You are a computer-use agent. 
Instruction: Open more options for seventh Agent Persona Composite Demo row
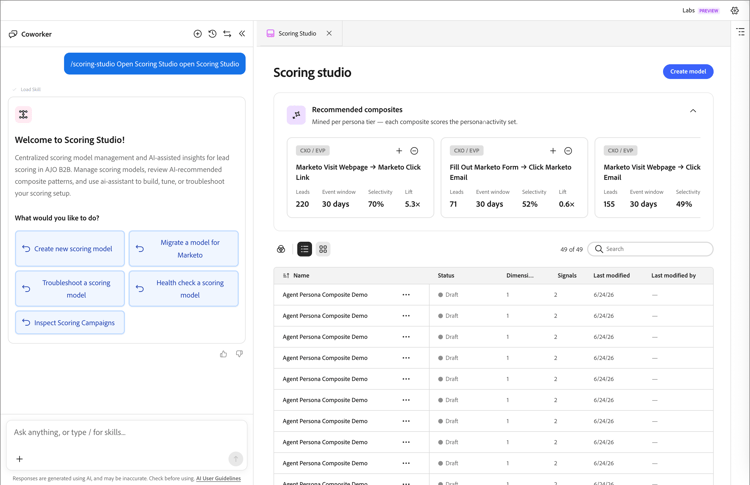[406, 421]
